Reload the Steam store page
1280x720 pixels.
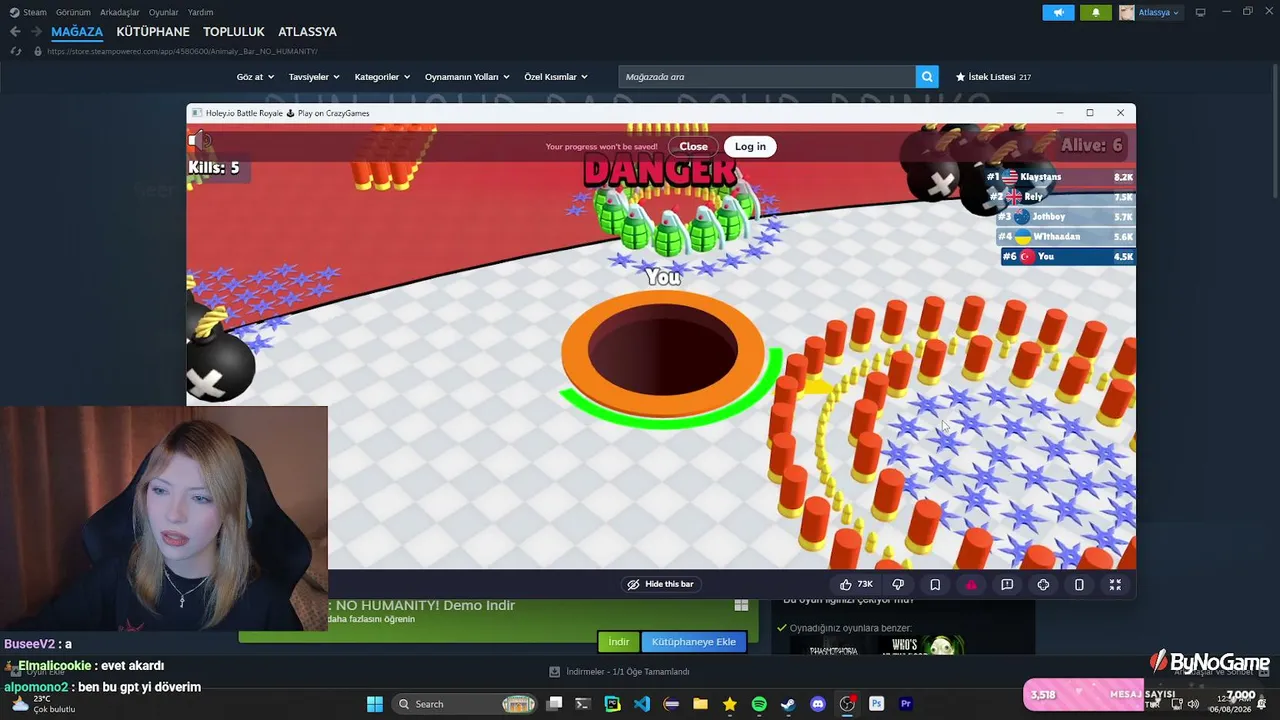pyautogui.click(x=15, y=51)
